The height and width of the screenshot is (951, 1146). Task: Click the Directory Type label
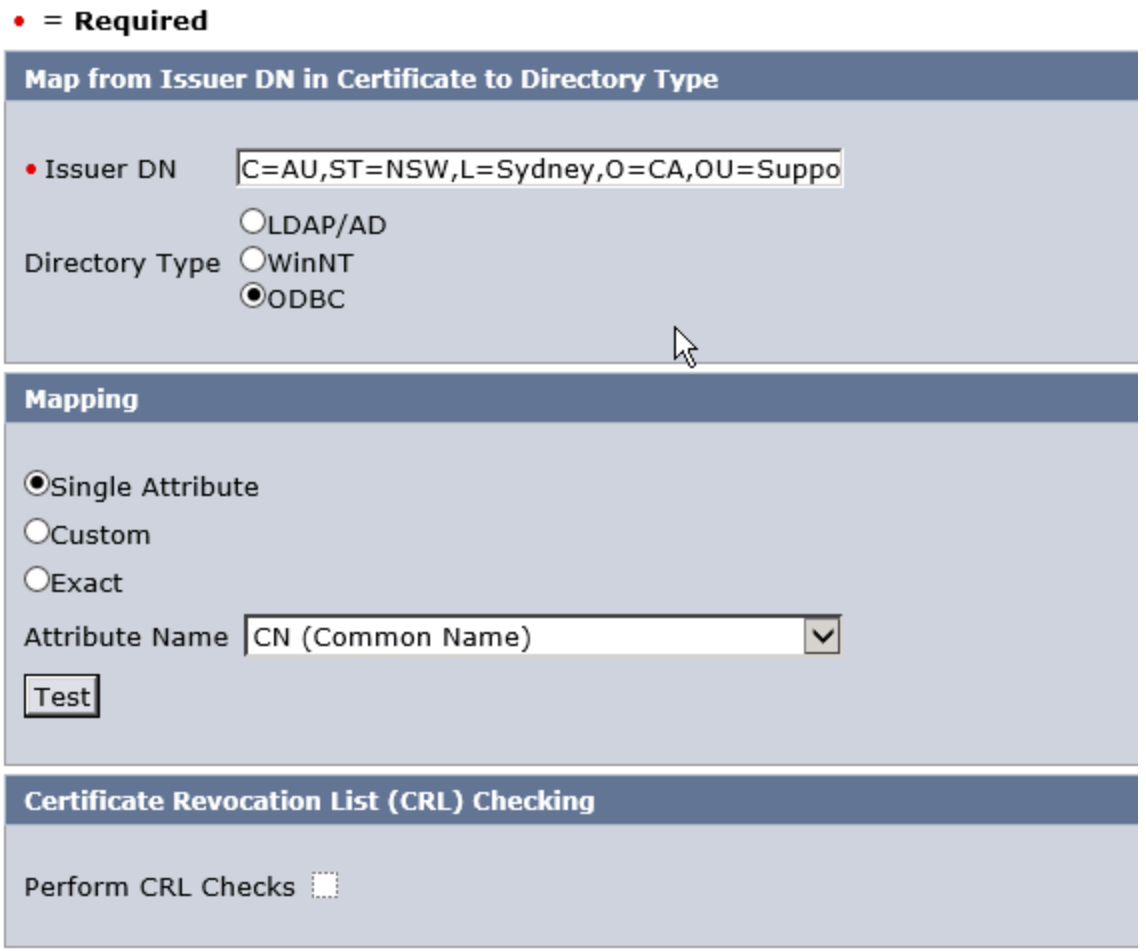click(122, 263)
